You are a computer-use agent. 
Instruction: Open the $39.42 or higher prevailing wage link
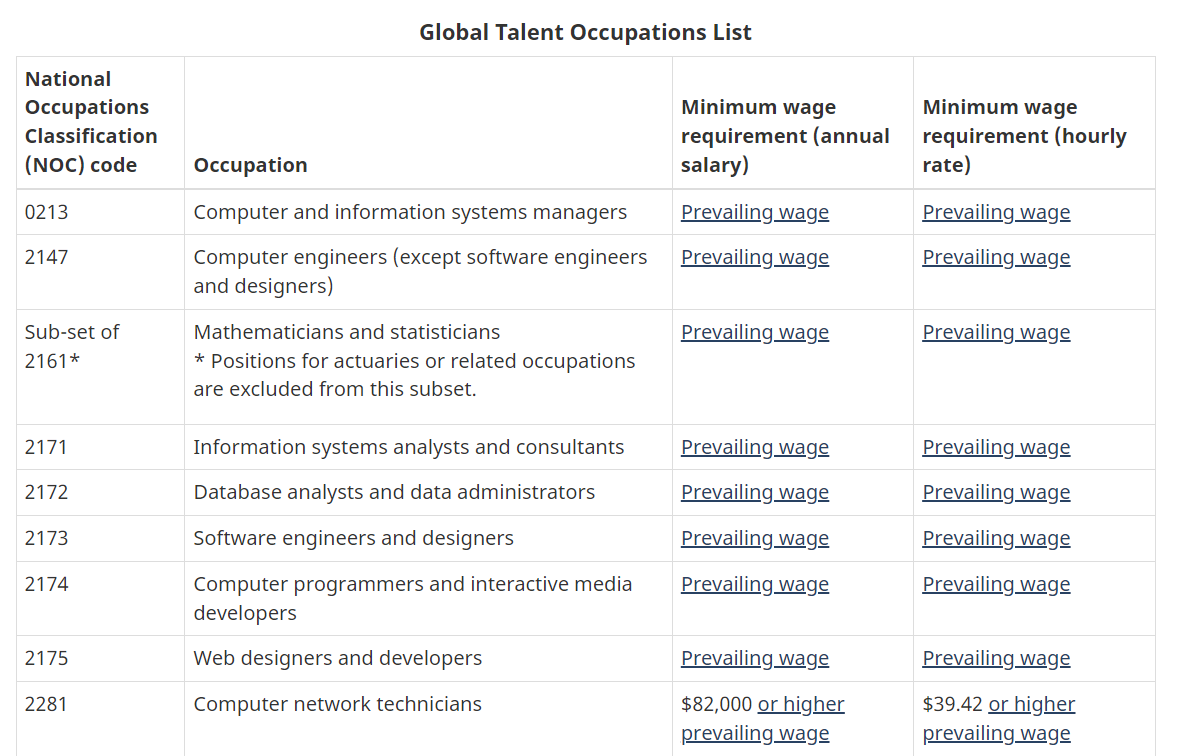(1031, 704)
